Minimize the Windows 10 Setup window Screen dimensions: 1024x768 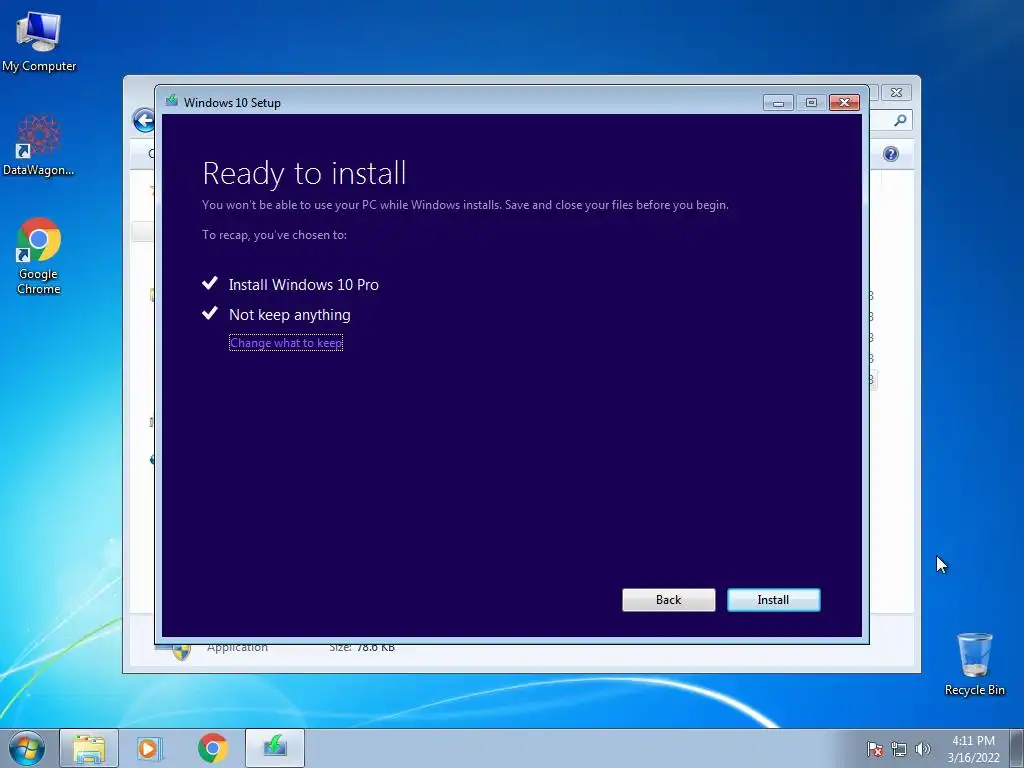click(x=778, y=103)
